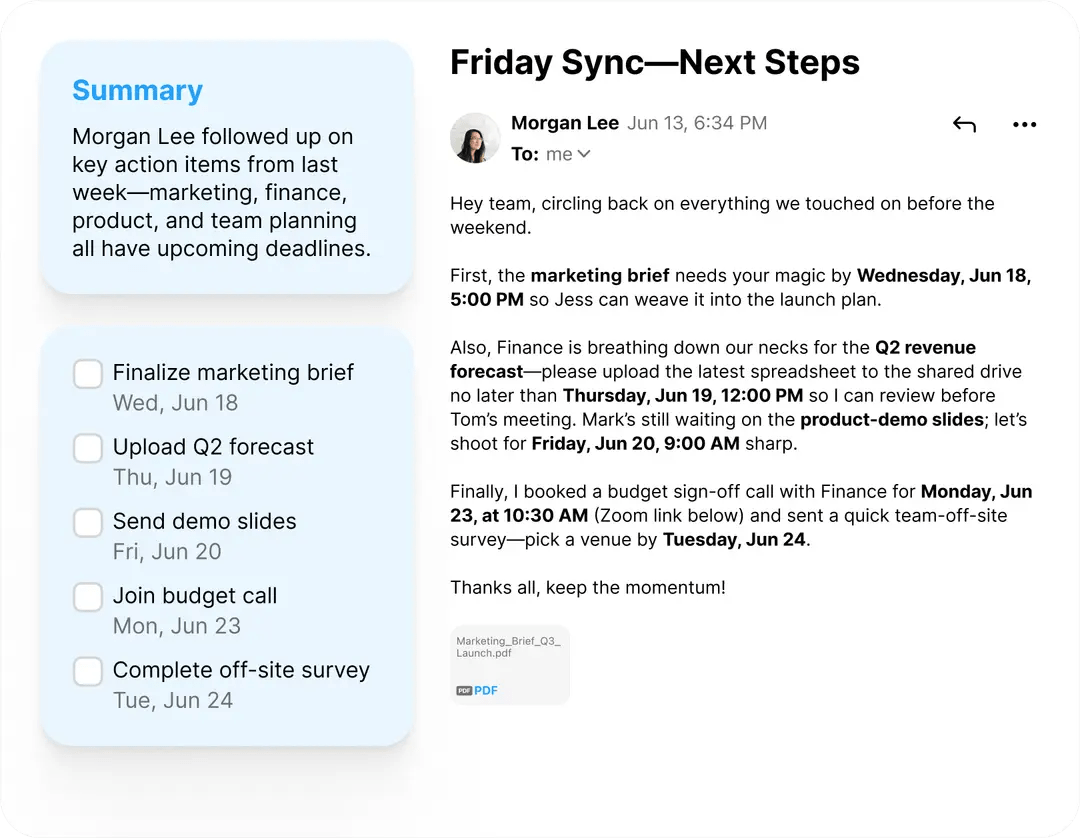Click the Jun 13, 6:34 PM timestamp
The width and height of the screenshot is (1080, 838).
697,123
